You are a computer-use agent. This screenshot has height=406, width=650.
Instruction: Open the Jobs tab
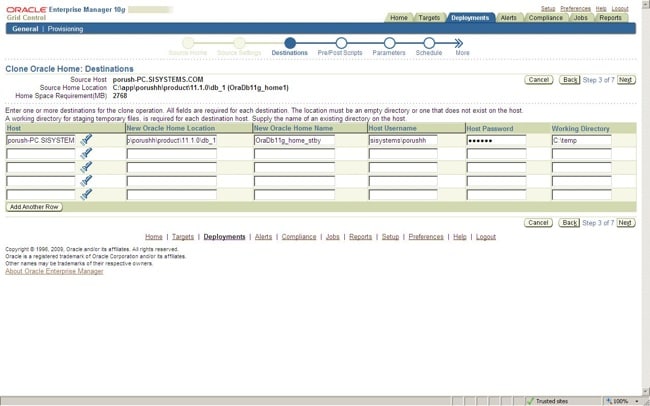[x=580, y=18]
